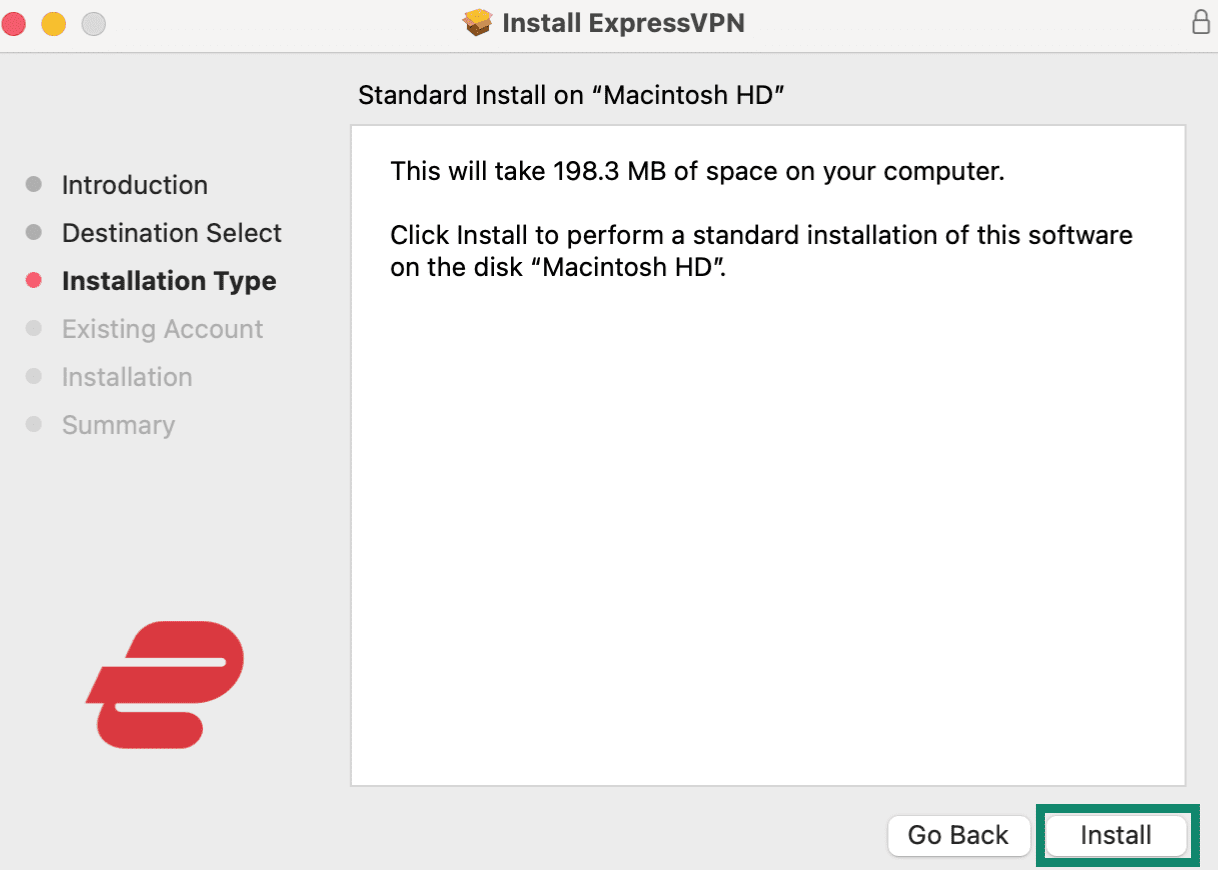The image size is (1218, 870).
Task: Click the Existing Account step label
Action: coord(163,329)
